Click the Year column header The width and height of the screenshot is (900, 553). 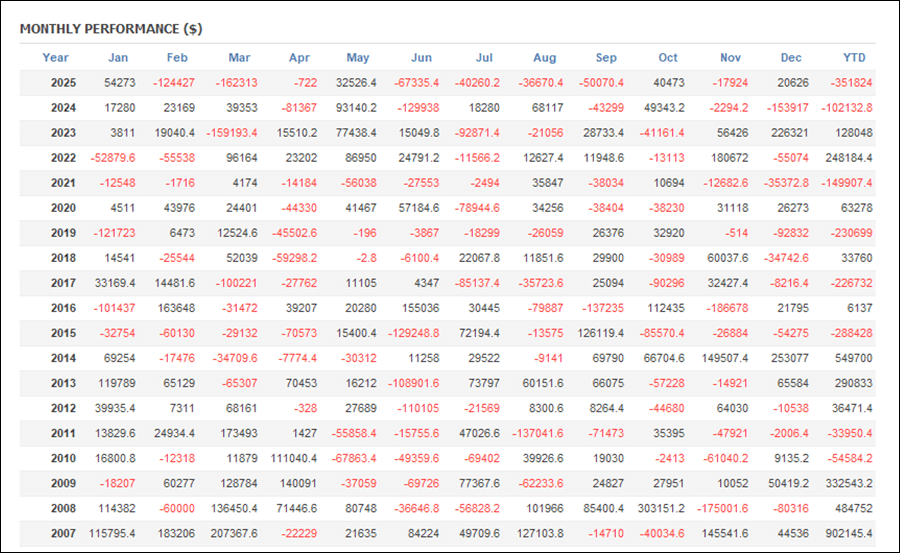coord(56,57)
